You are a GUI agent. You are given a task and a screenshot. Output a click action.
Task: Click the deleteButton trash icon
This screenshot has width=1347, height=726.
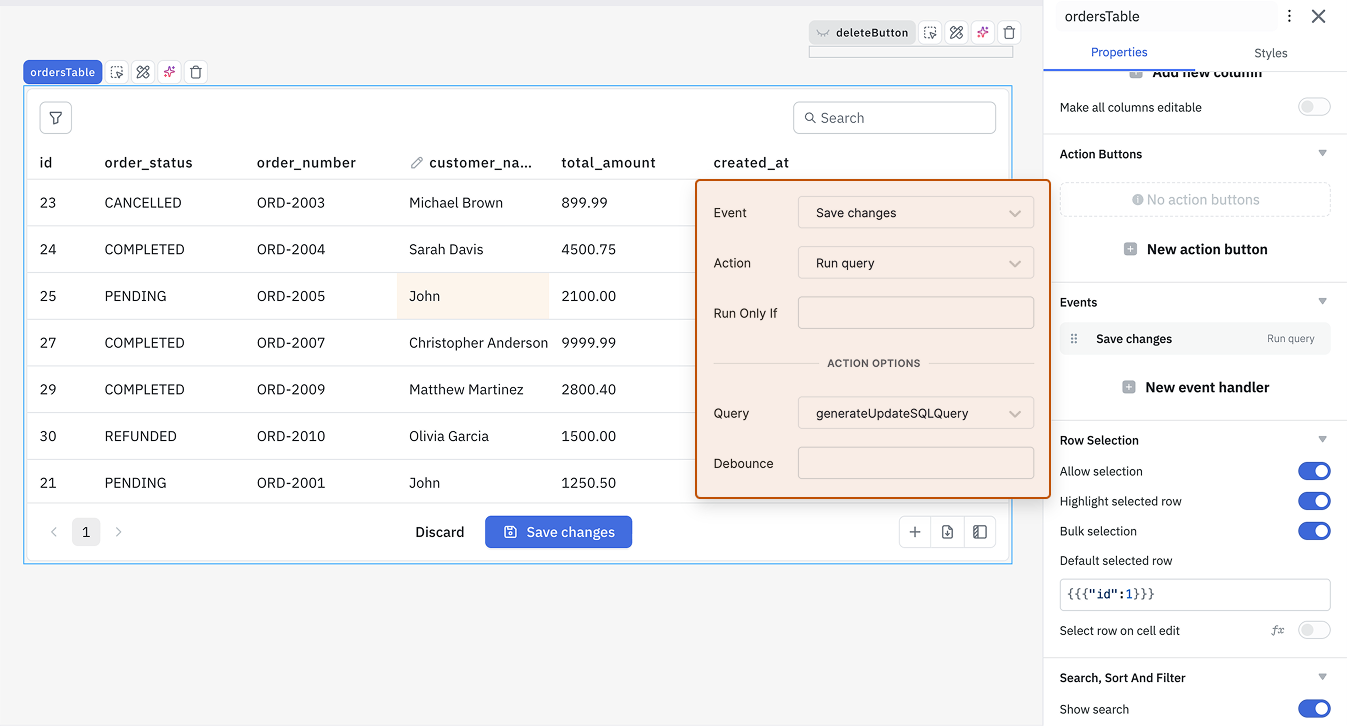click(x=1009, y=33)
